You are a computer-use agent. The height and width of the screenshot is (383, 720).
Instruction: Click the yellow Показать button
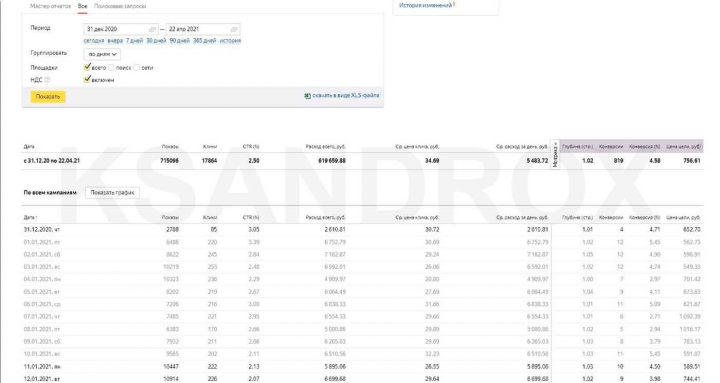[48, 96]
